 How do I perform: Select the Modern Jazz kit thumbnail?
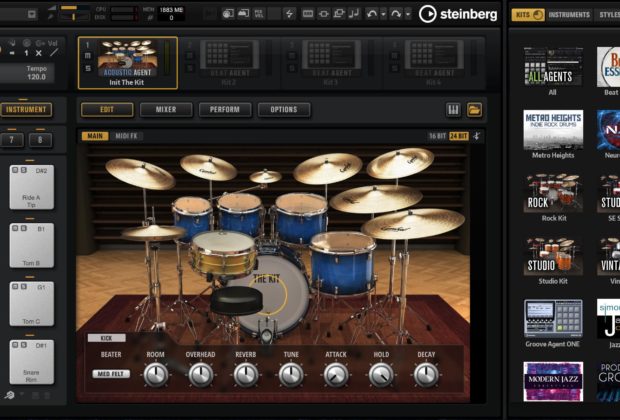pyautogui.click(x=553, y=382)
